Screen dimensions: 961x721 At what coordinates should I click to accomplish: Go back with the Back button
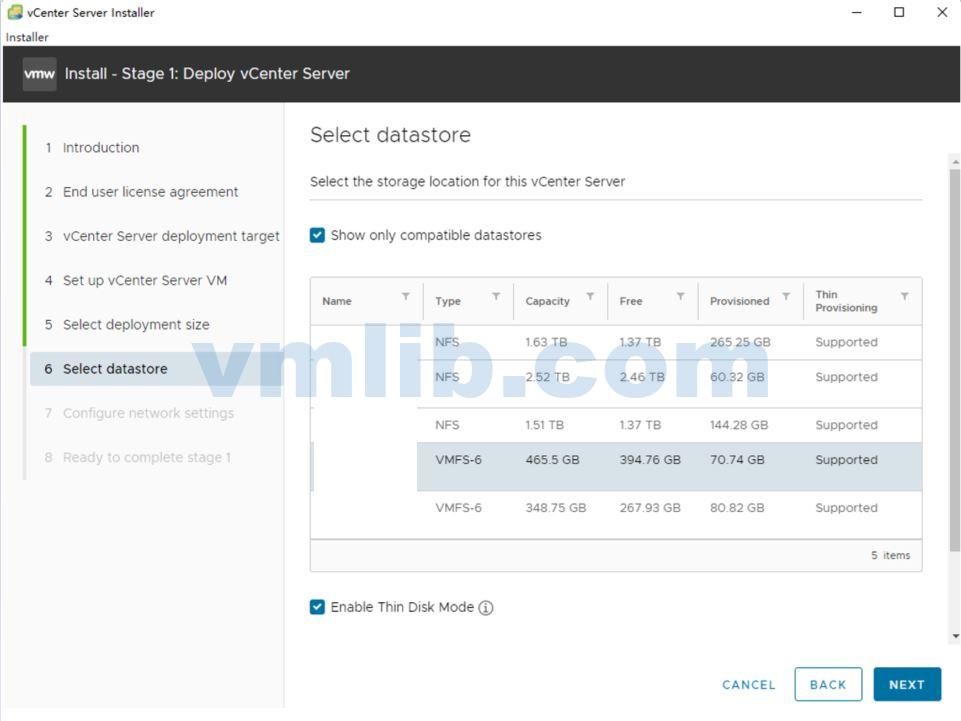point(828,684)
